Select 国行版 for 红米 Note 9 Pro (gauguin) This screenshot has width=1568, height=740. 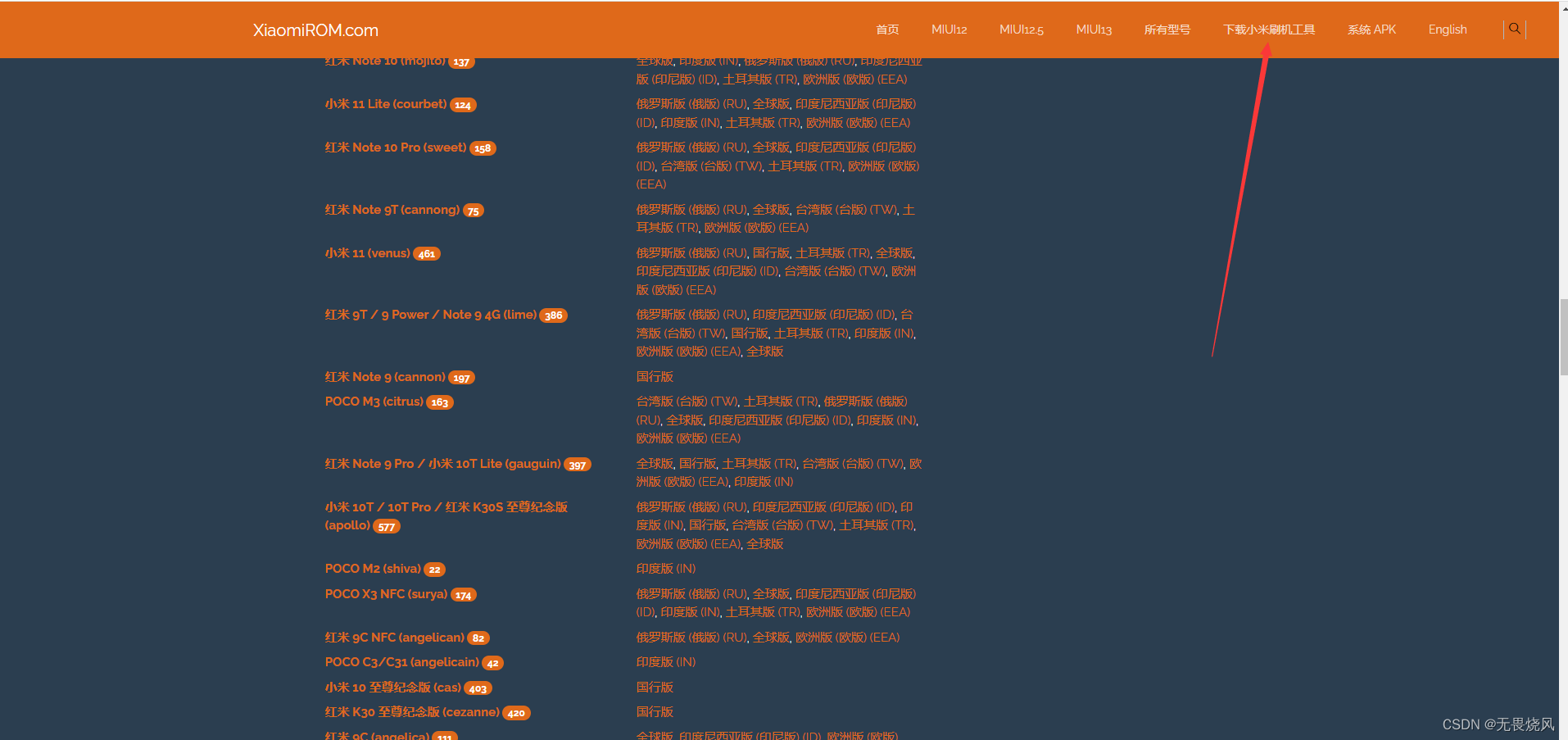(x=697, y=464)
